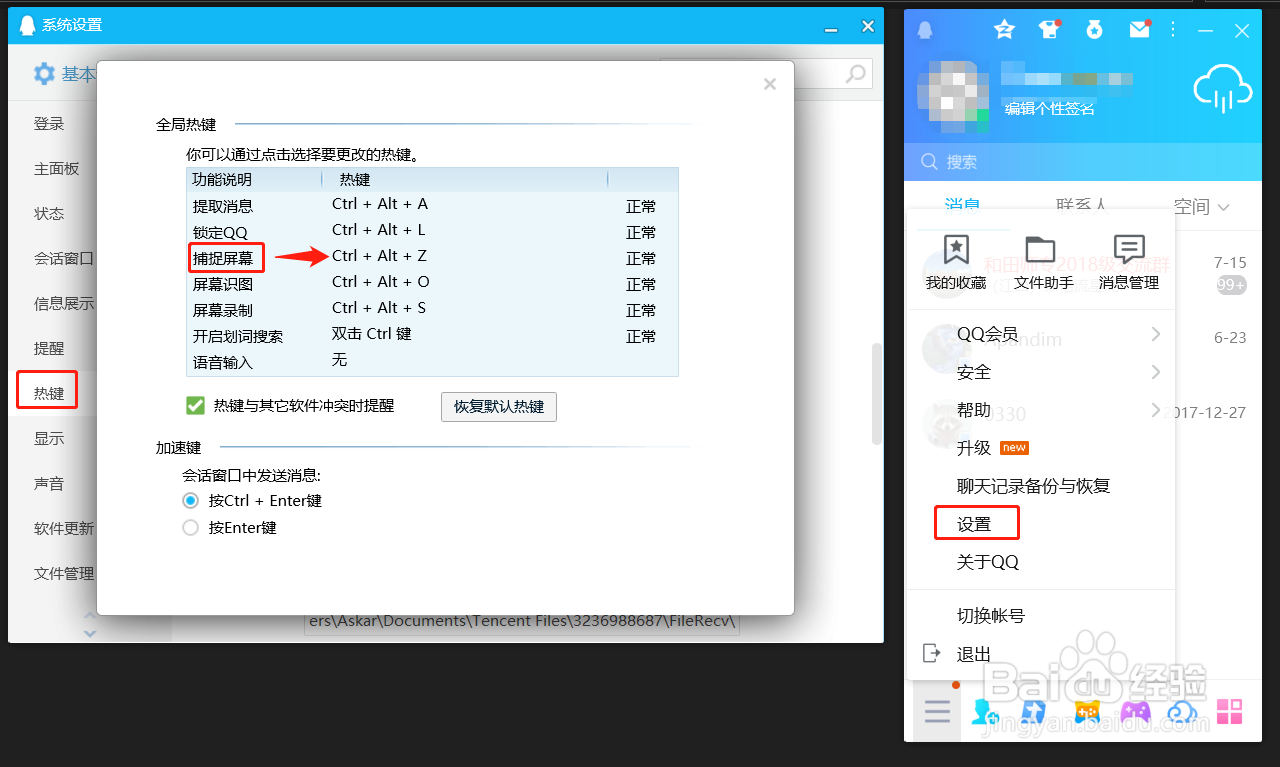This screenshot has width=1280, height=767.
Task: Click the Tencent Files path field
Action: pos(522,621)
